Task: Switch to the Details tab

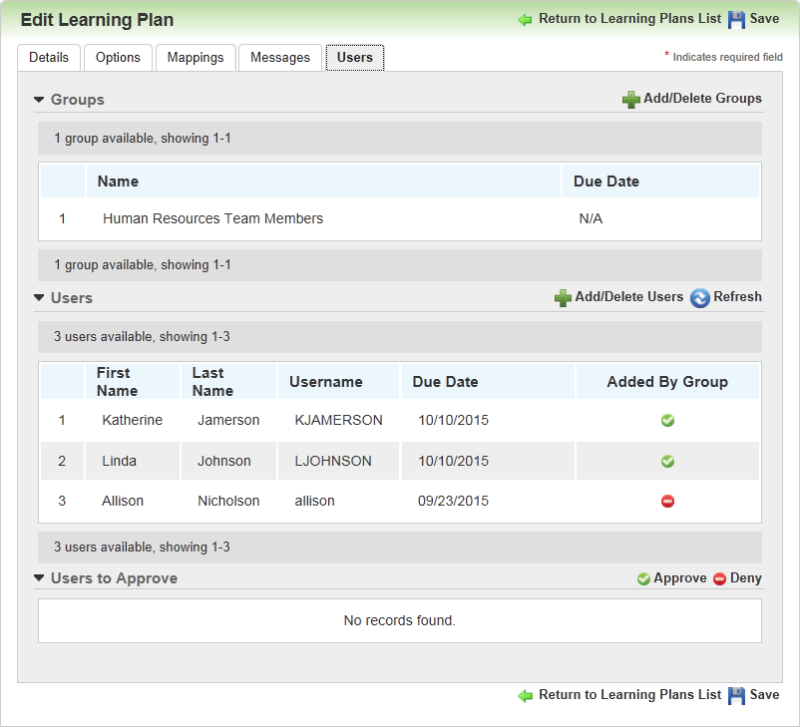Action: [x=49, y=58]
